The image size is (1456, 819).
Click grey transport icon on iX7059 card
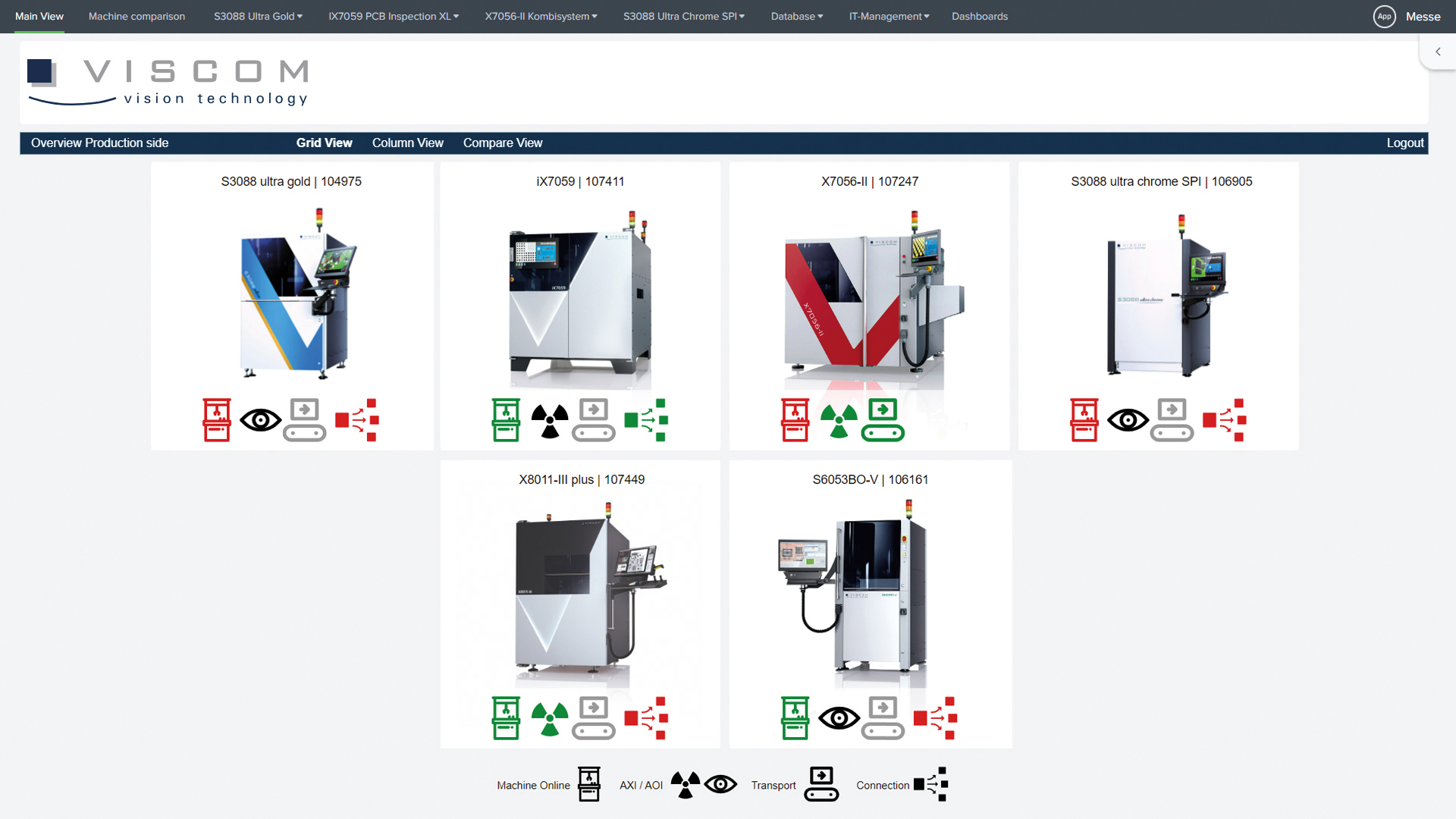[594, 419]
